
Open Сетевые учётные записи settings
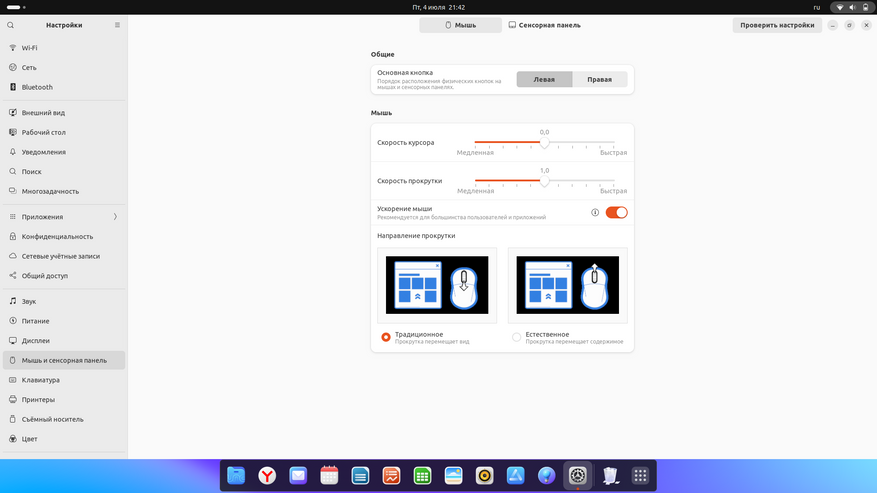tap(64, 256)
